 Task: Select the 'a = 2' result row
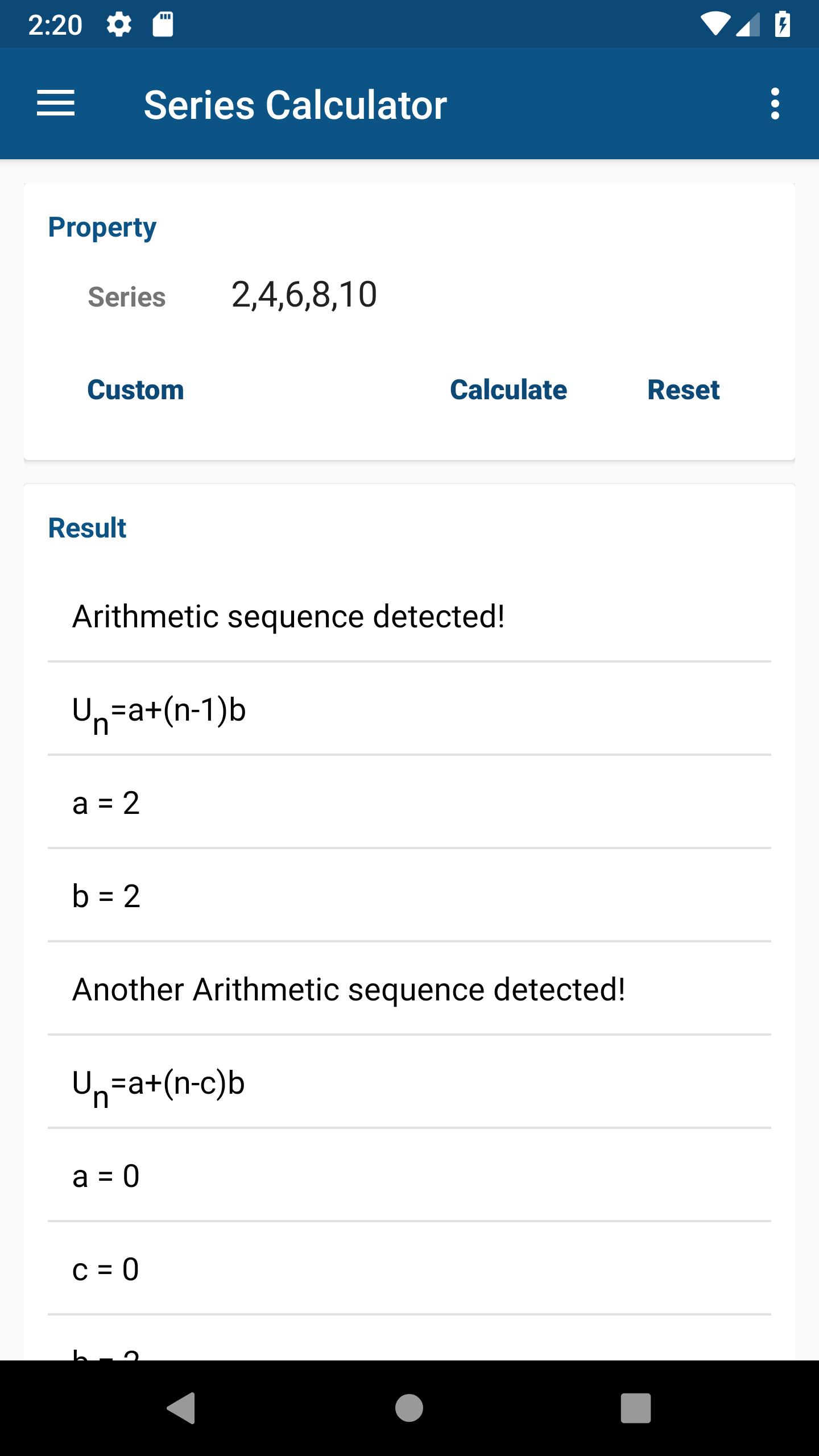pyautogui.click(x=409, y=803)
